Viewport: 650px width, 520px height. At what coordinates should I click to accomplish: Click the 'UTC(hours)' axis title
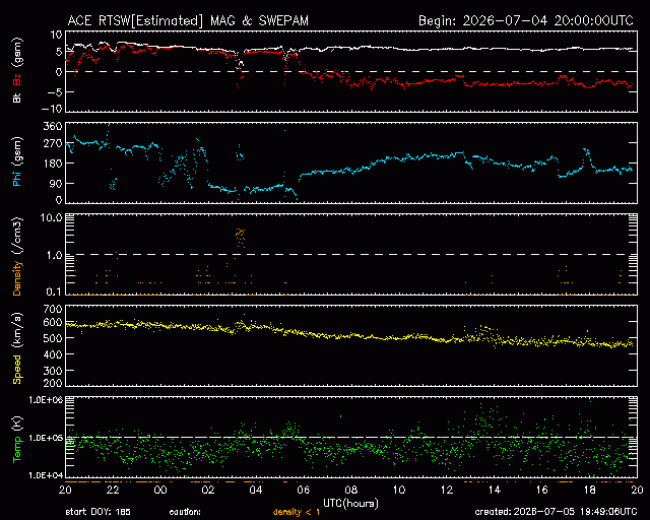coord(351,503)
